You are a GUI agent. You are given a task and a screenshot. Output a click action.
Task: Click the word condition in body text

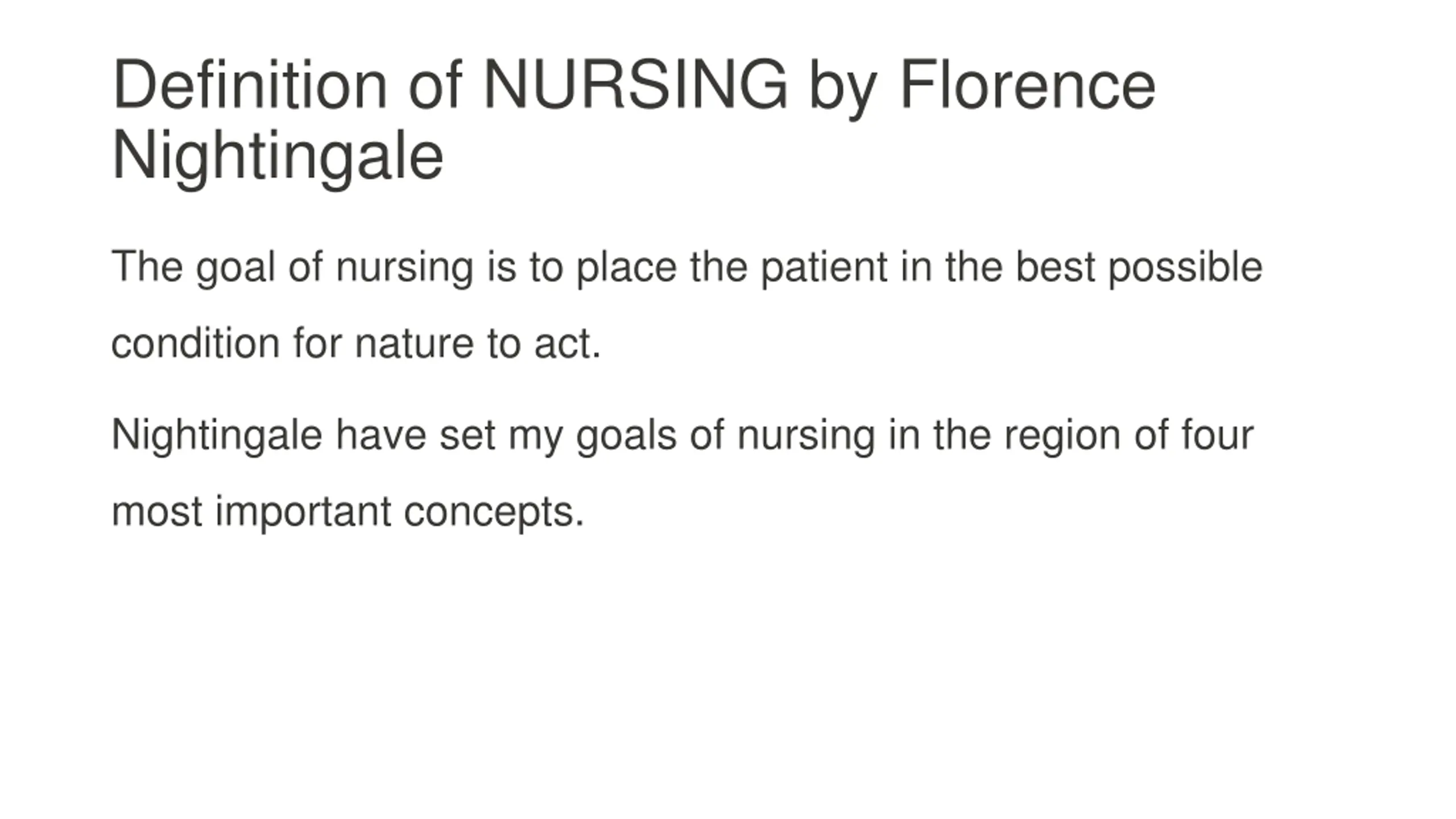(196, 344)
